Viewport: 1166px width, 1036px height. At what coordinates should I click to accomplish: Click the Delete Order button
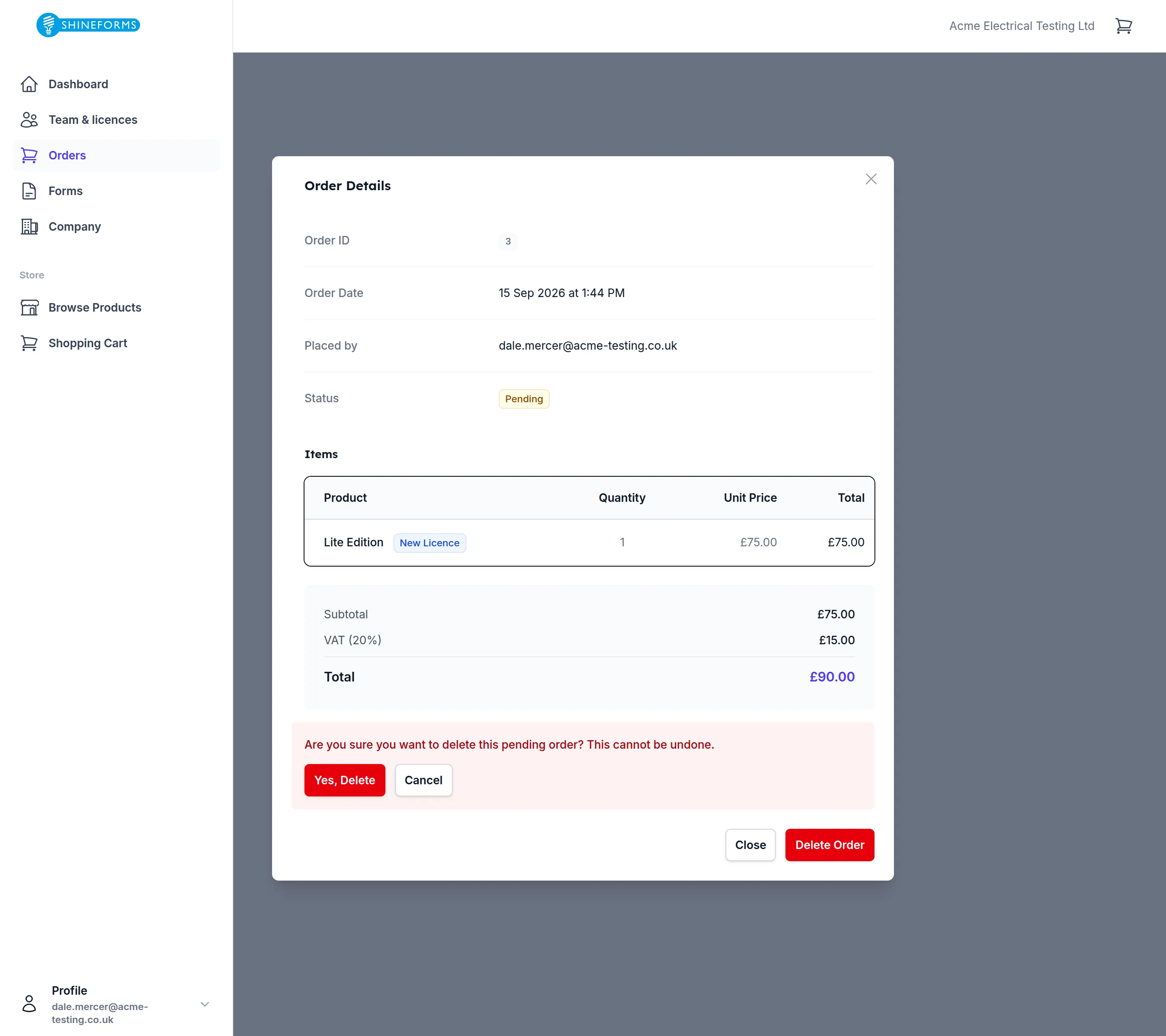[x=830, y=845]
